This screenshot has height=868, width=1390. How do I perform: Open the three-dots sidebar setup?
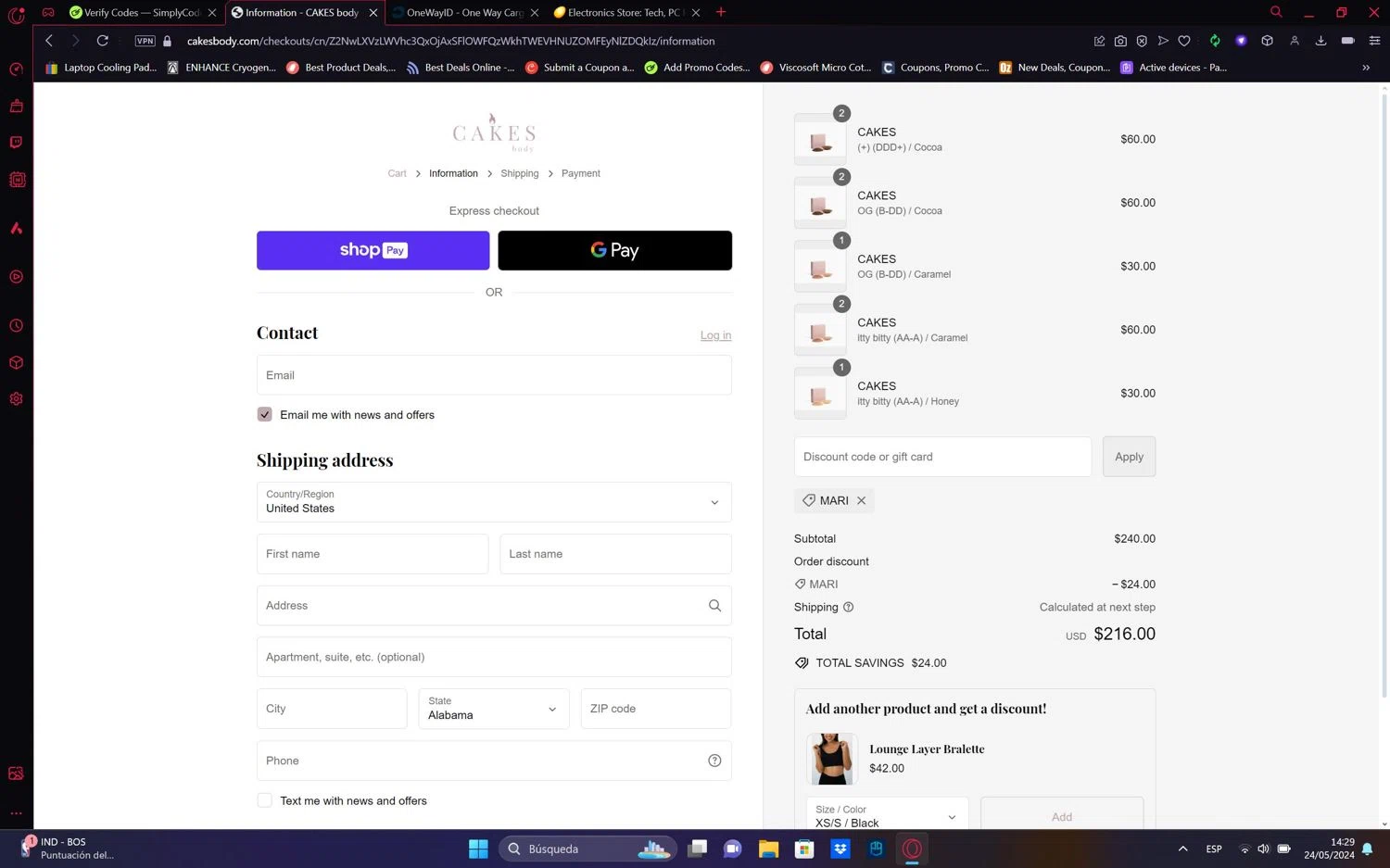[16, 813]
